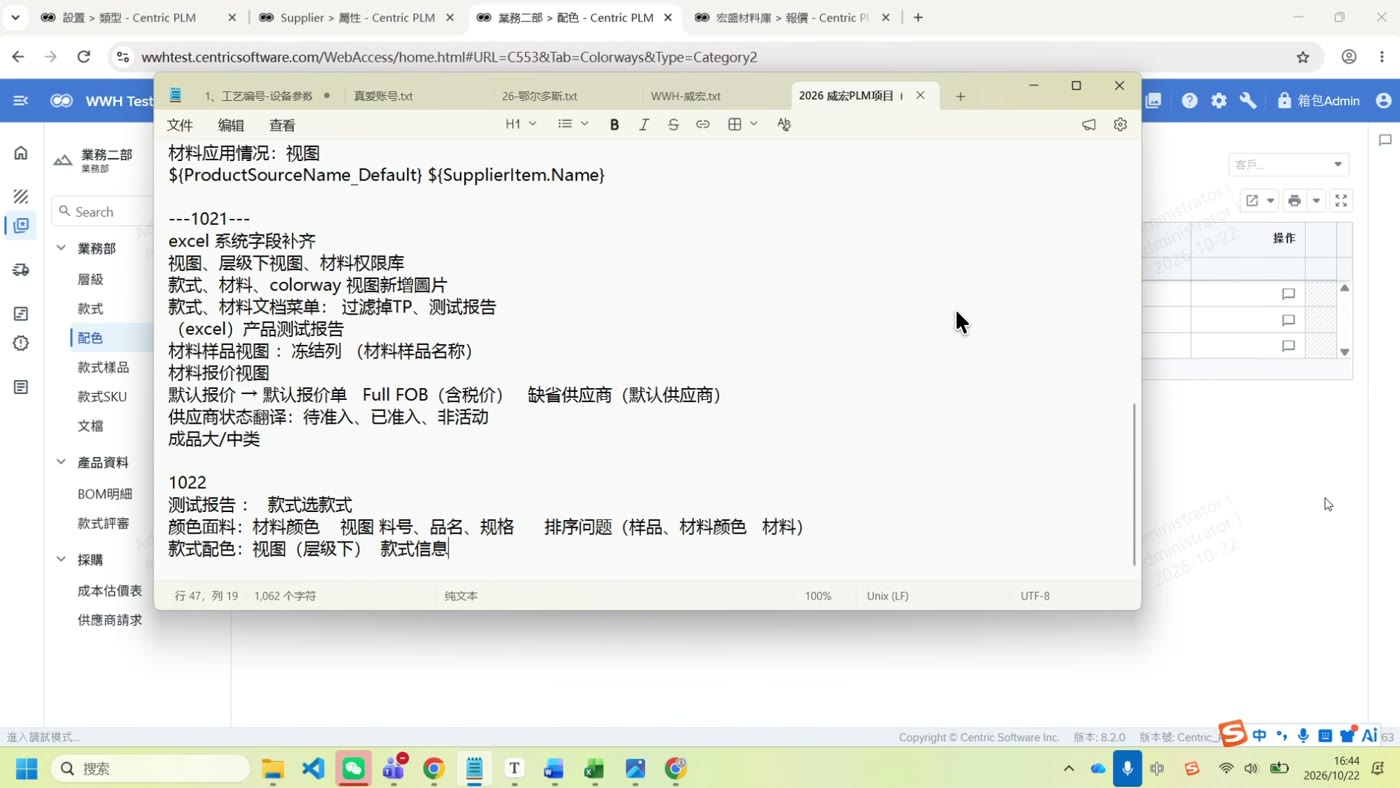The width and height of the screenshot is (1400, 788).
Task: Collapse the 業務部 tree section
Action: pyautogui.click(x=61, y=248)
